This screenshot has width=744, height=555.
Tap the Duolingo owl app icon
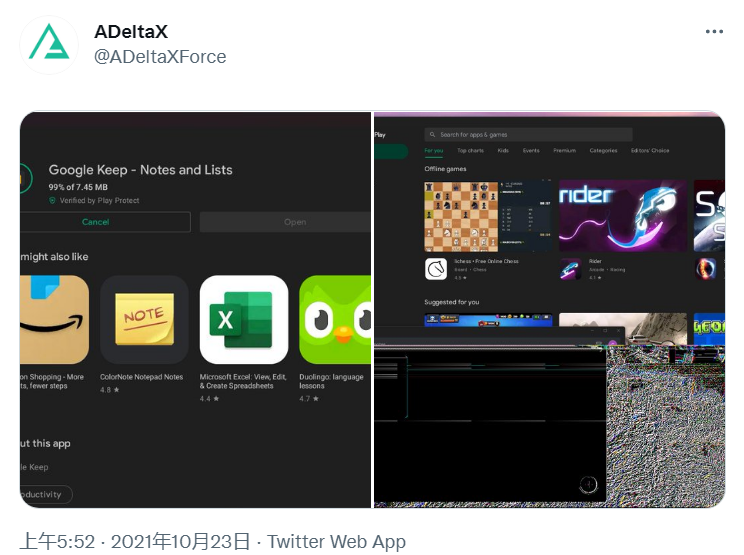click(x=335, y=320)
